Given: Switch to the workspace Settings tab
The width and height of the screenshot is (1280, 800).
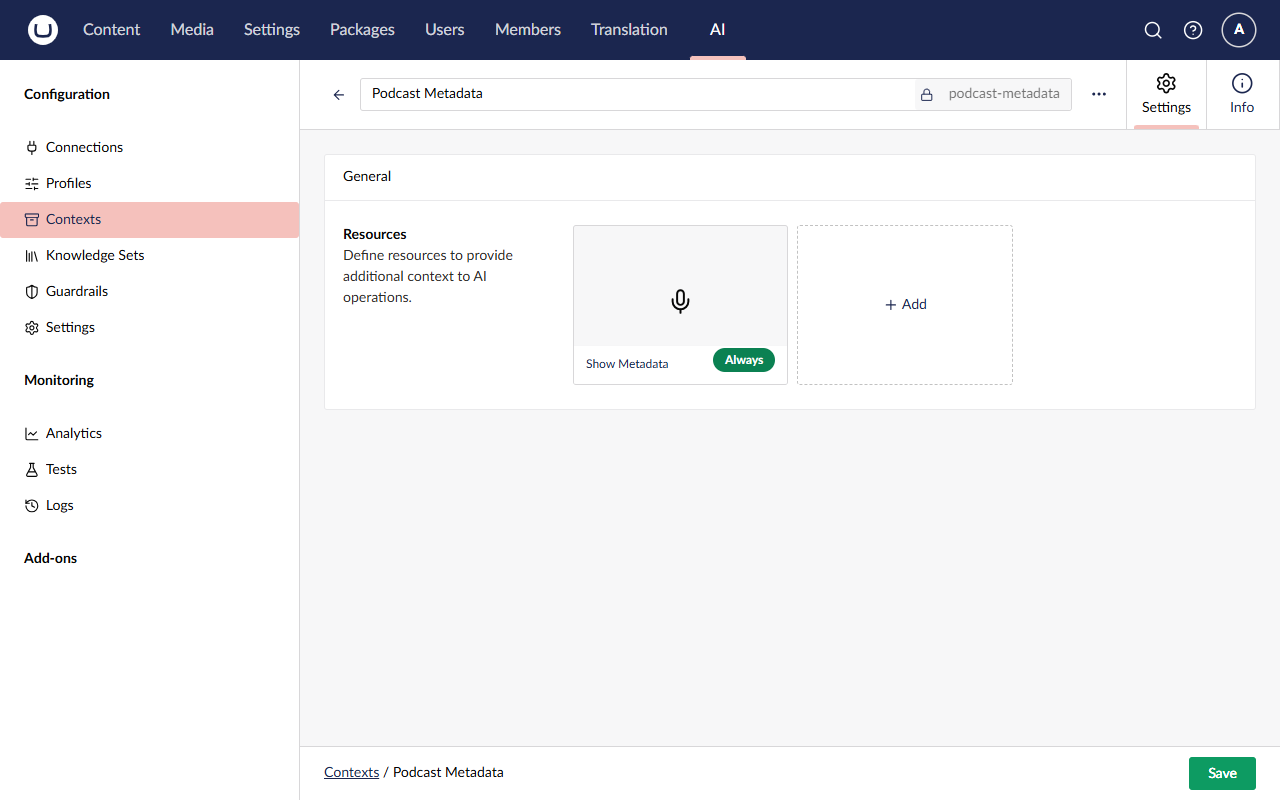Looking at the screenshot, I should tap(1166, 95).
